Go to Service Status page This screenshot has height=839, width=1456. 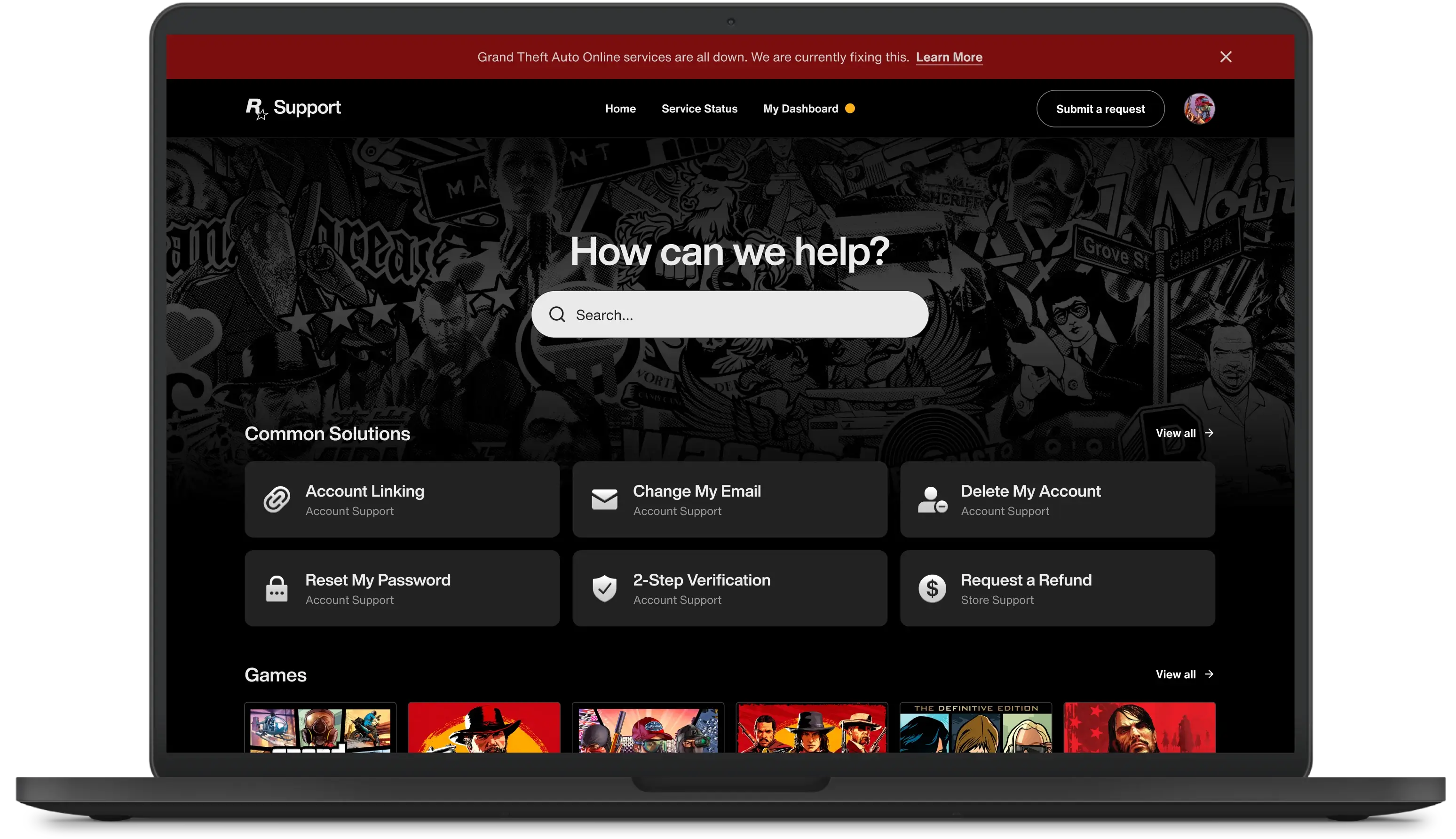699,109
